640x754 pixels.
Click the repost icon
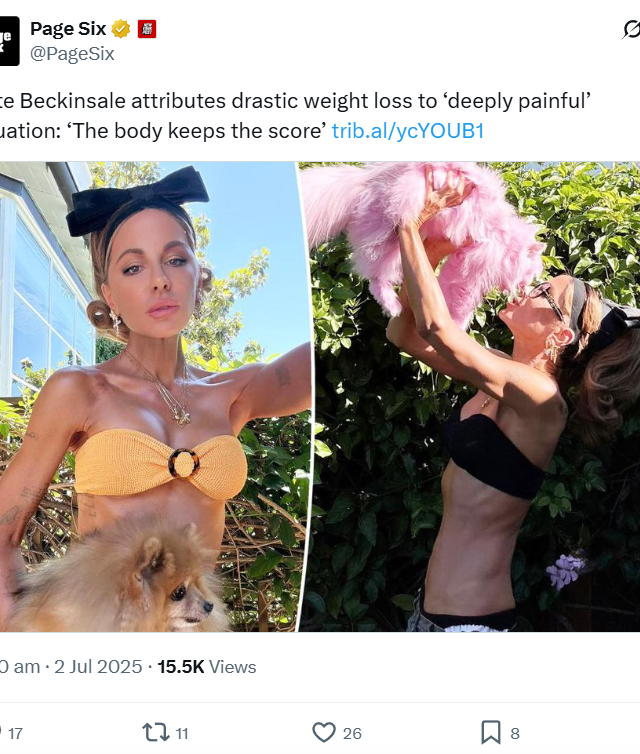tap(156, 732)
